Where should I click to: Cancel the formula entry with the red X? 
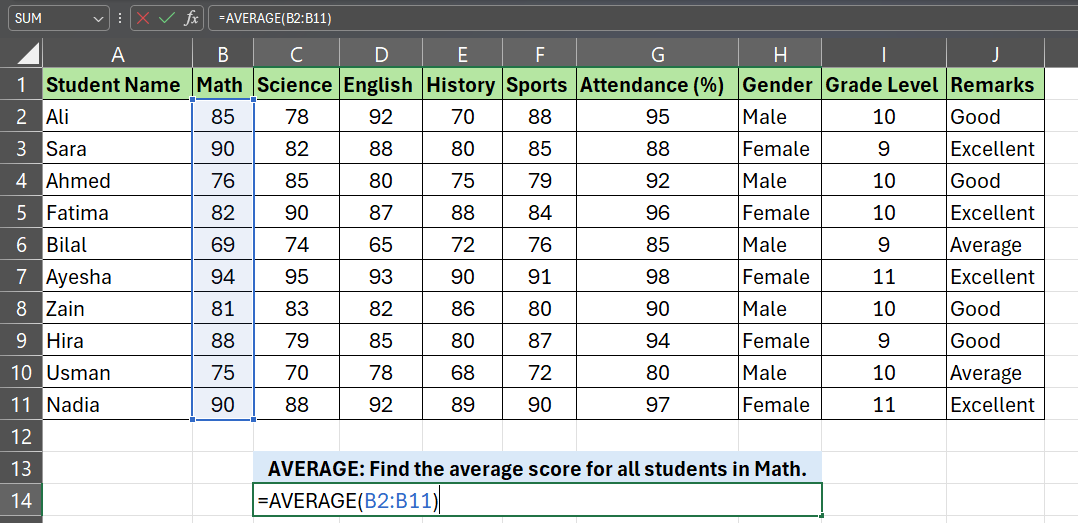tap(143, 19)
